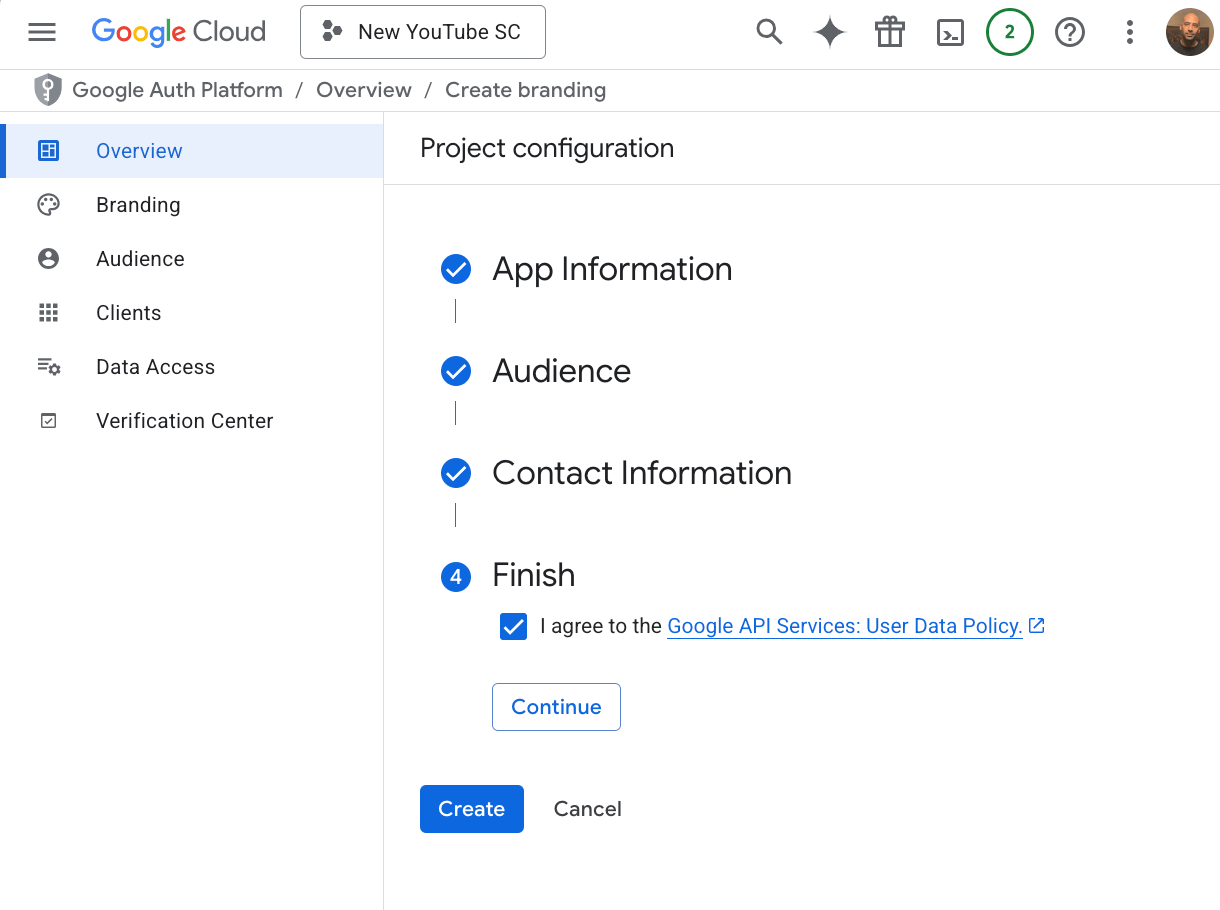Click the search magnifier icon
The width and height of the screenshot is (1220, 910).
tap(769, 32)
